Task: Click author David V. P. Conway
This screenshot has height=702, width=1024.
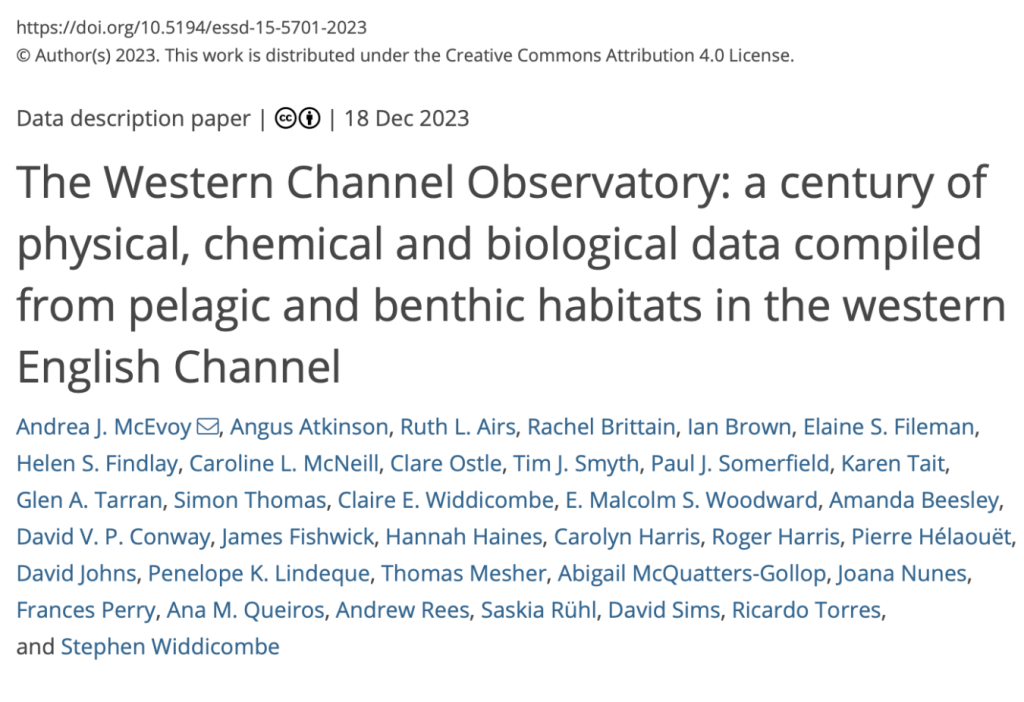Action: [x=113, y=537]
